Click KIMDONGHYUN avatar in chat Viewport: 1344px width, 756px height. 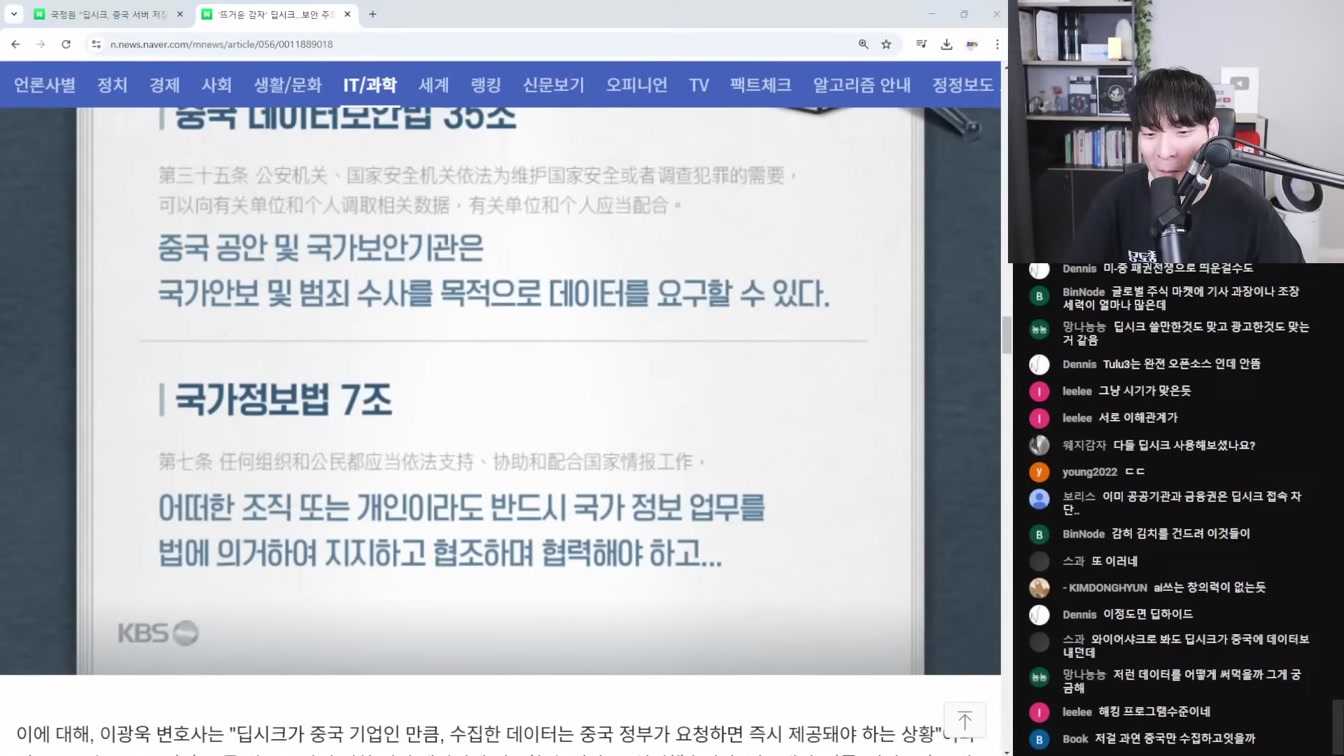point(1040,588)
